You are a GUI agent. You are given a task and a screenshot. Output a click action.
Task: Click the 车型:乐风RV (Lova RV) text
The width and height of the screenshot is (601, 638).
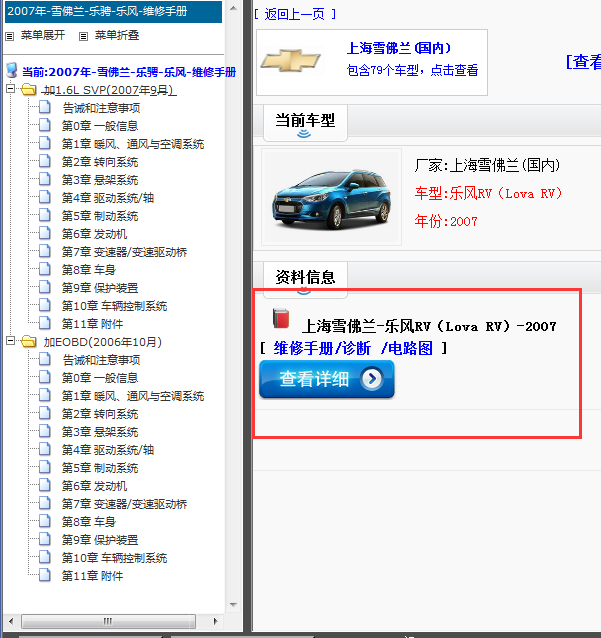[x=488, y=193]
